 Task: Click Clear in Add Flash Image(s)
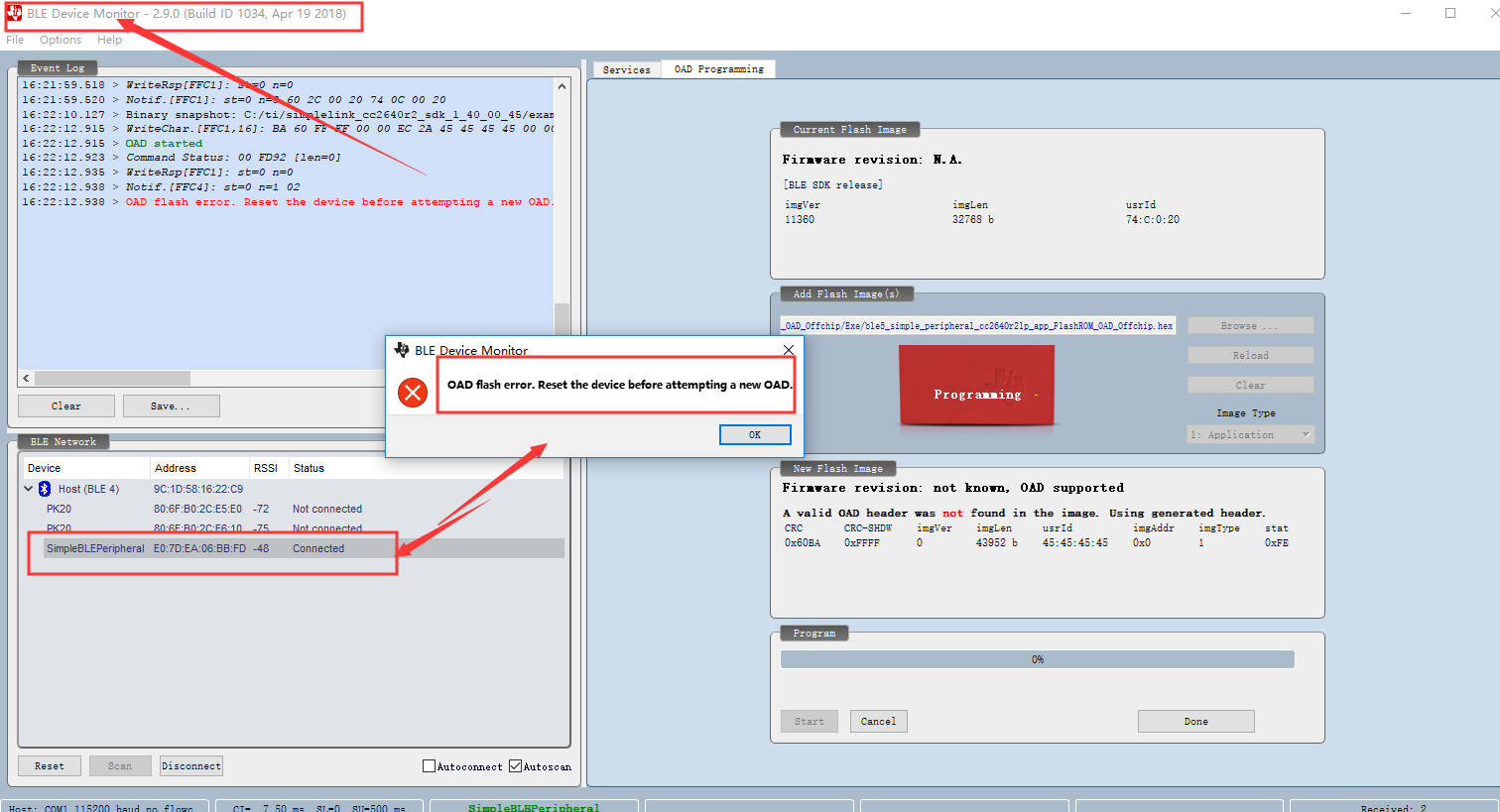pyautogui.click(x=1251, y=385)
